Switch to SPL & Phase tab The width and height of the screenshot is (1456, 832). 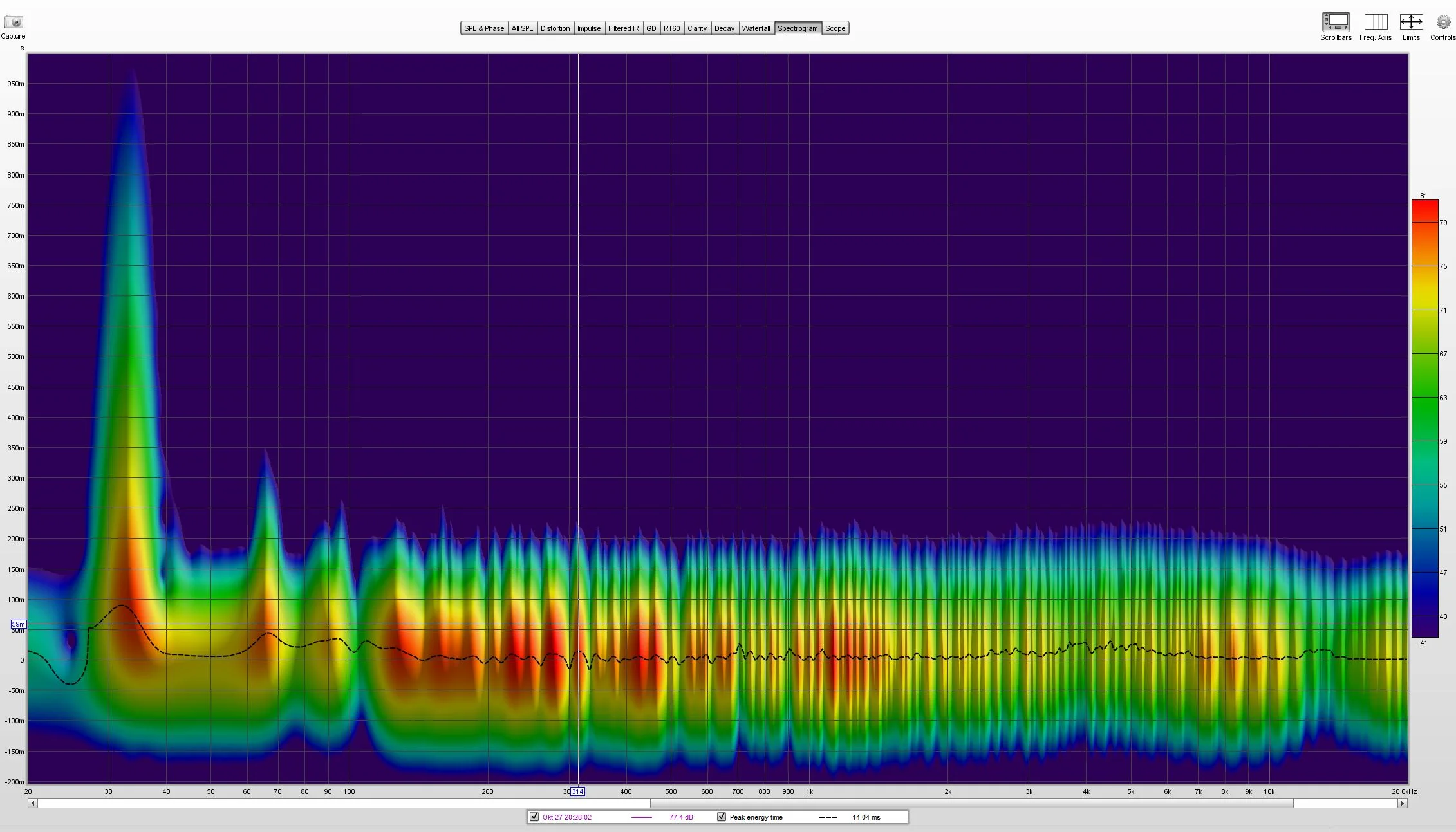point(484,28)
